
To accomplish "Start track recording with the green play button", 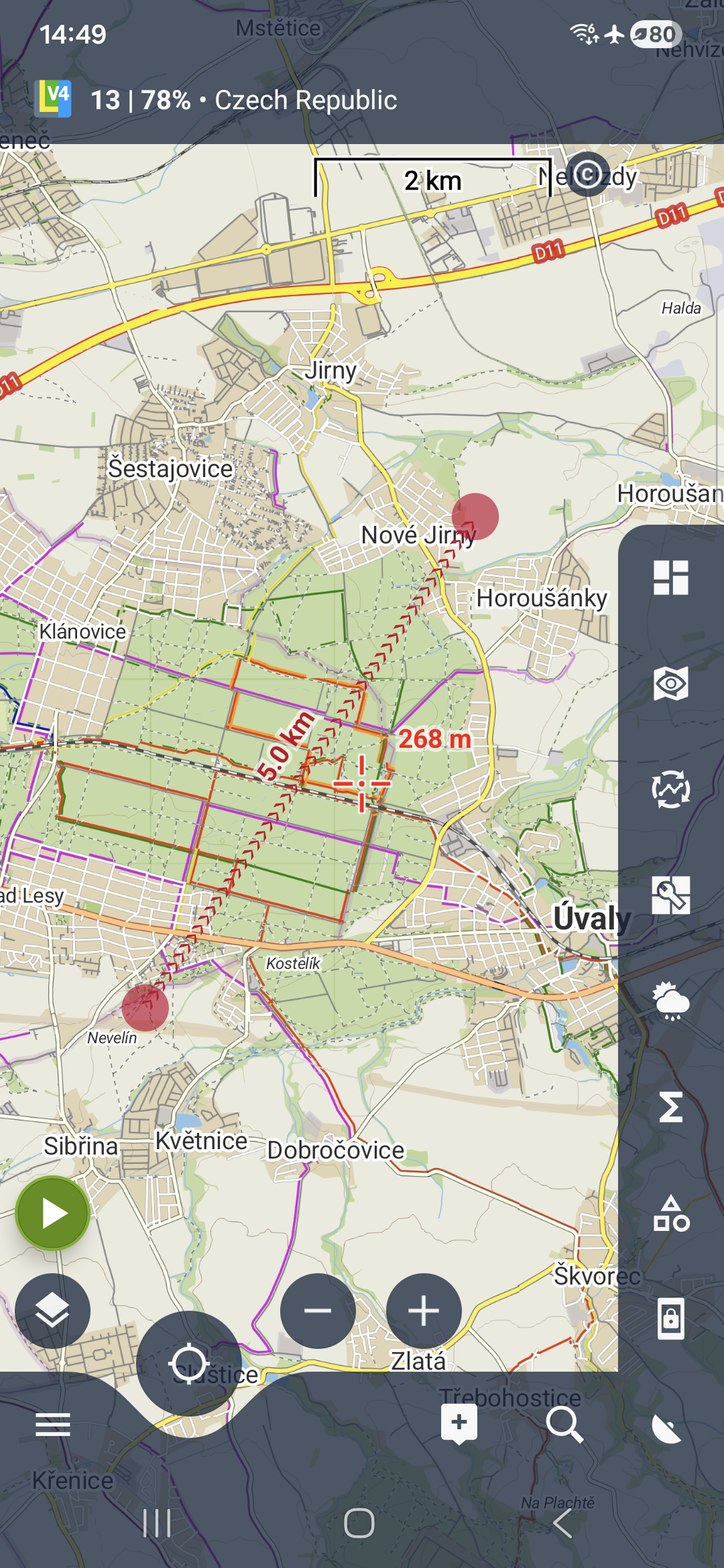I will (x=53, y=1214).
